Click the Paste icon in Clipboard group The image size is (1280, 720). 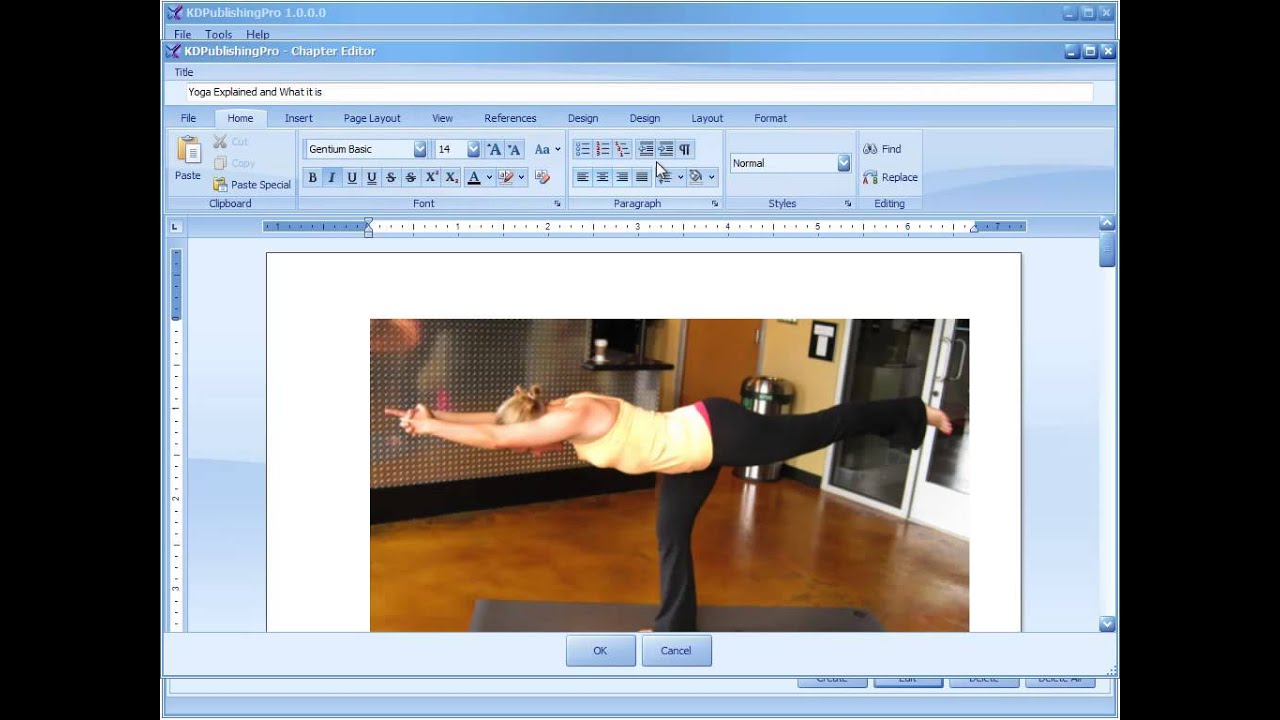point(188,150)
